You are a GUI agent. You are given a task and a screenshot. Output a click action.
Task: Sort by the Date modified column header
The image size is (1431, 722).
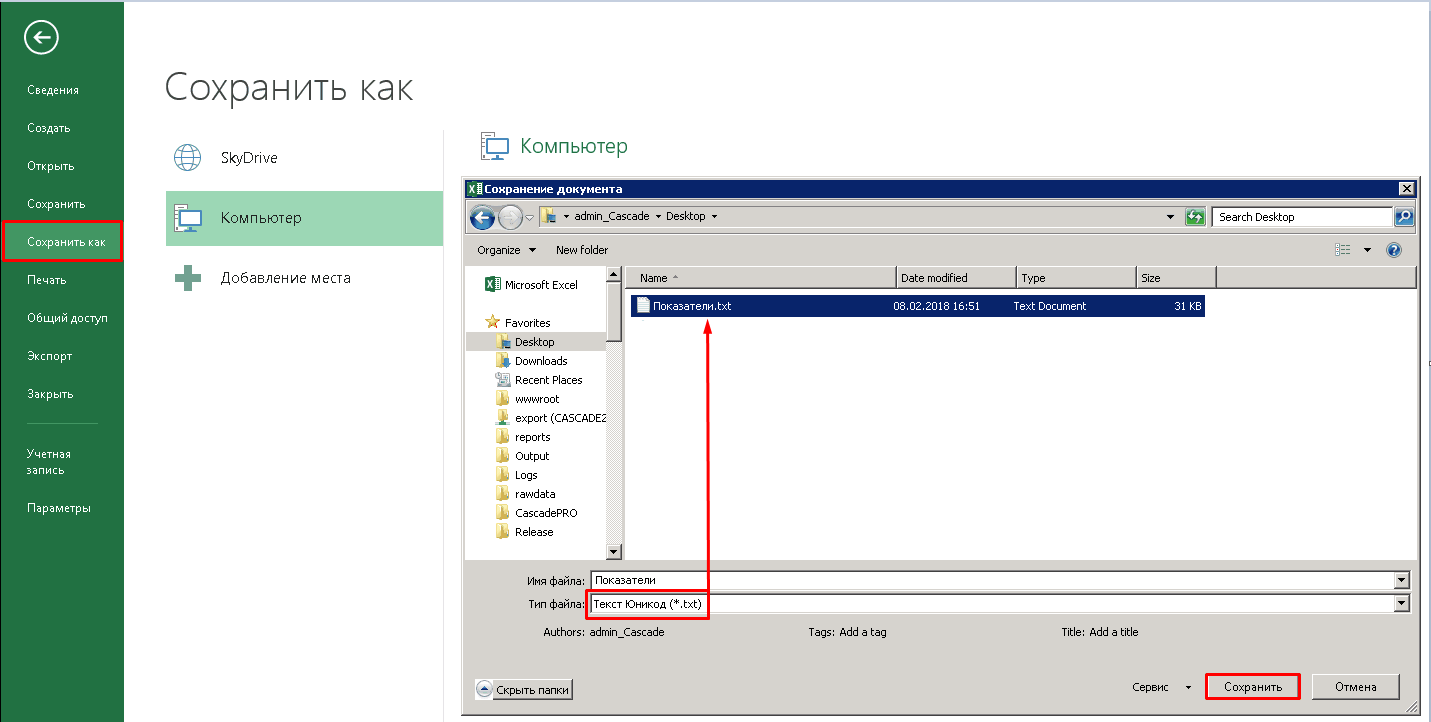click(x=956, y=278)
